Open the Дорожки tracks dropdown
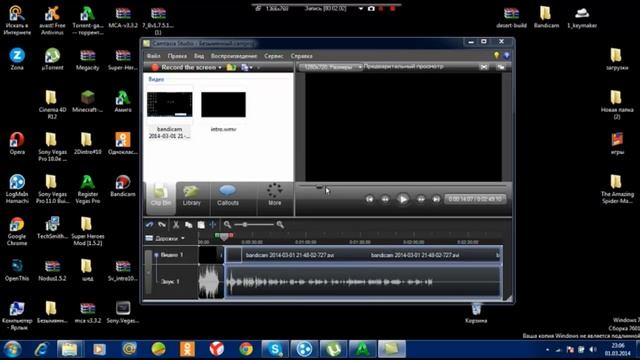This screenshot has height=360, width=640. coord(165,238)
